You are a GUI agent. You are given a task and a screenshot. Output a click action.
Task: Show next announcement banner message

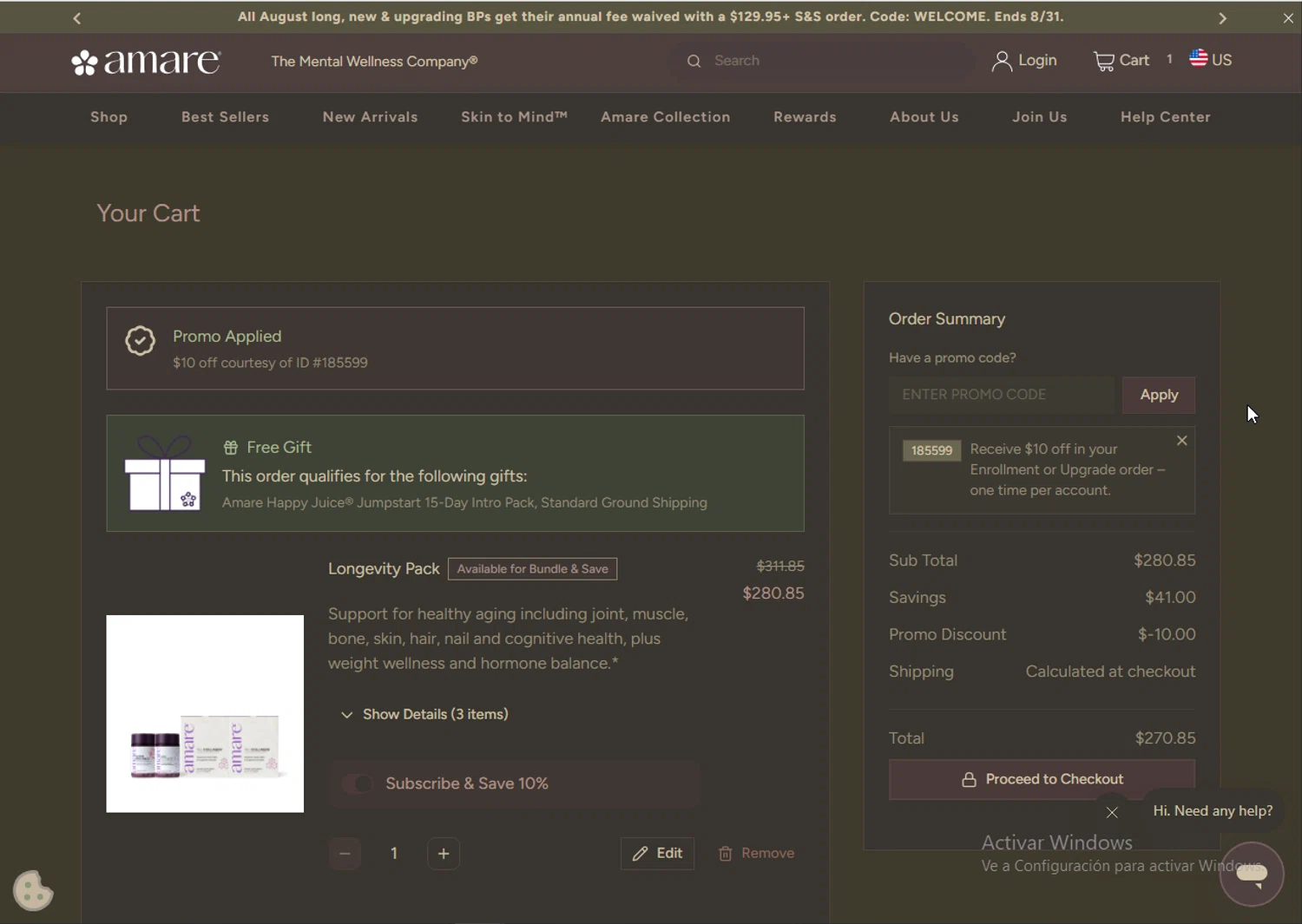coord(1222,18)
